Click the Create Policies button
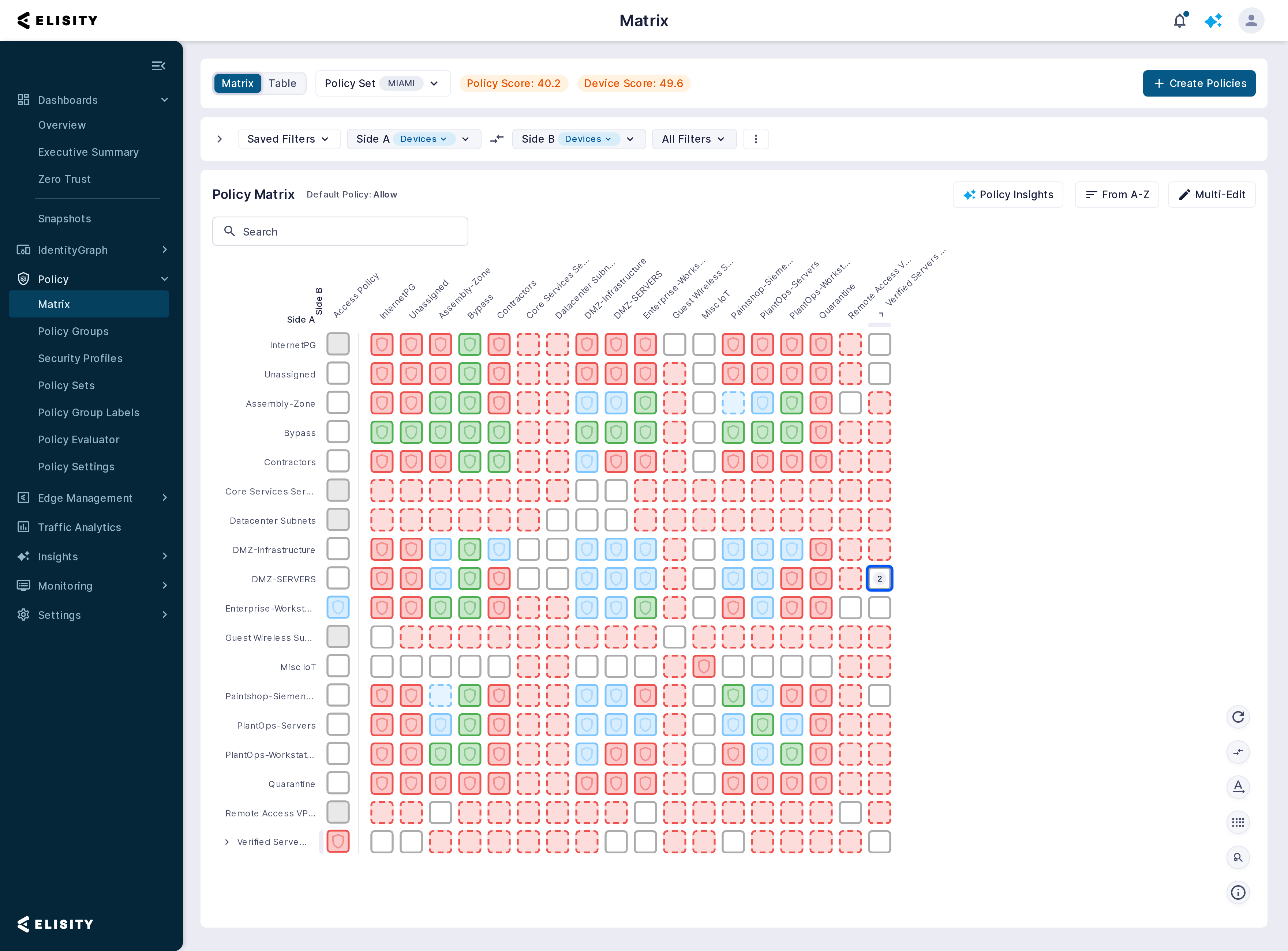The width and height of the screenshot is (1288, 951). [1199, 83]
